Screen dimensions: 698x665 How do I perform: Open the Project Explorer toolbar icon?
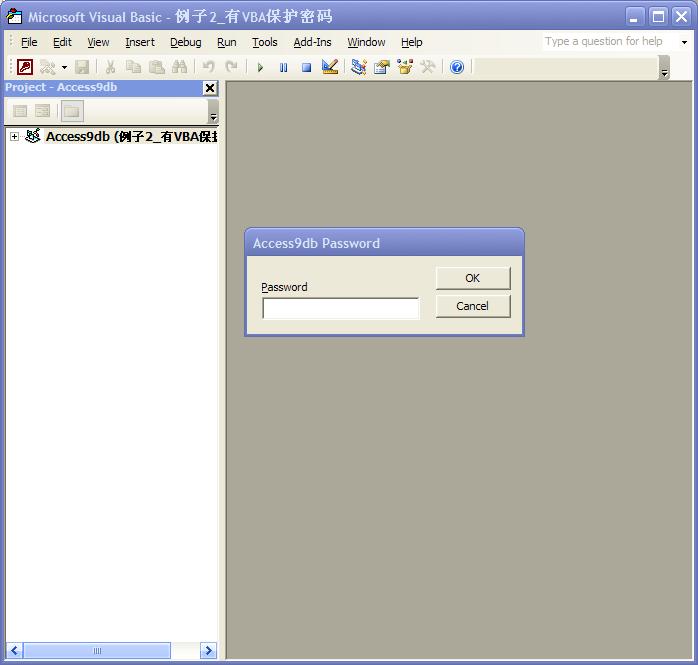pyautogui.click(x=358, y=67)
